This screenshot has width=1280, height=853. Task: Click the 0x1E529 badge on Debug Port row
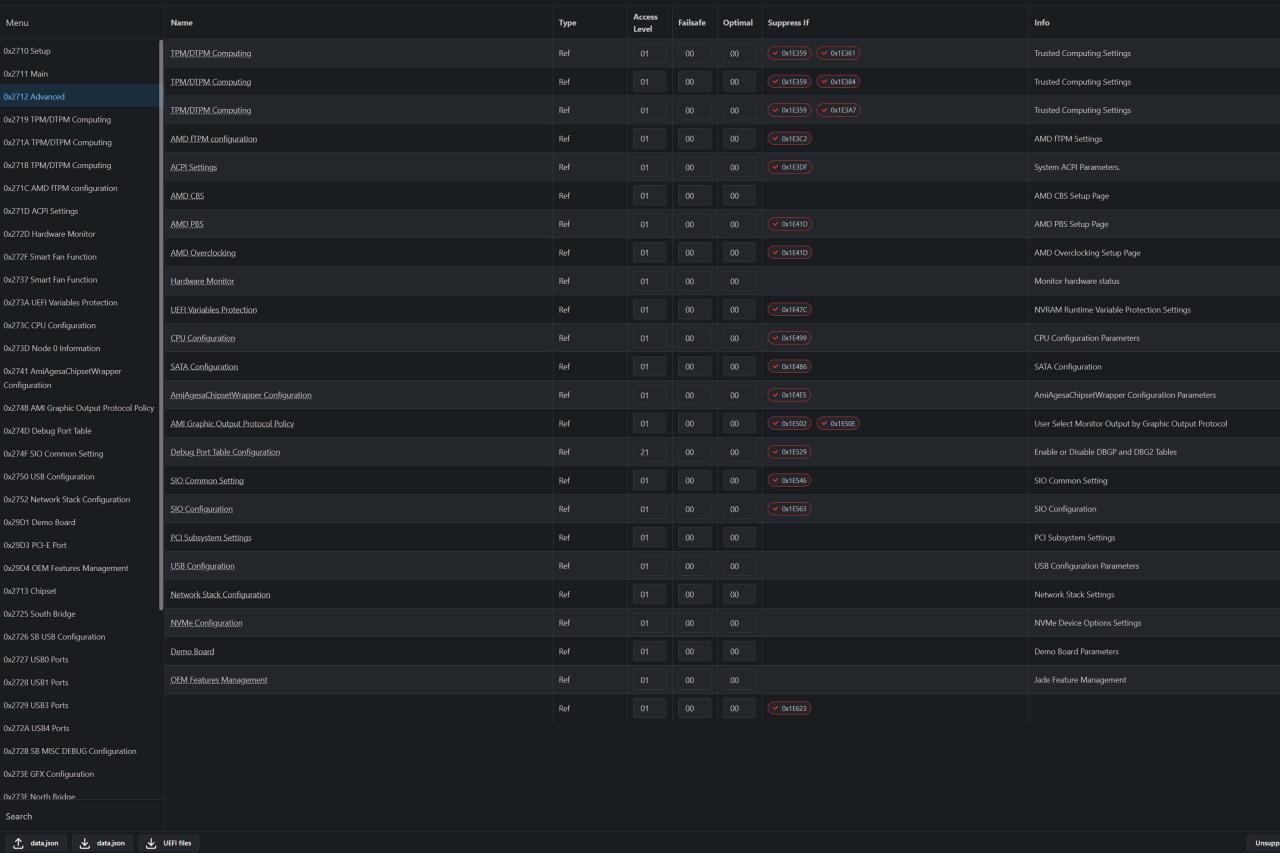[x=789, y=452]
